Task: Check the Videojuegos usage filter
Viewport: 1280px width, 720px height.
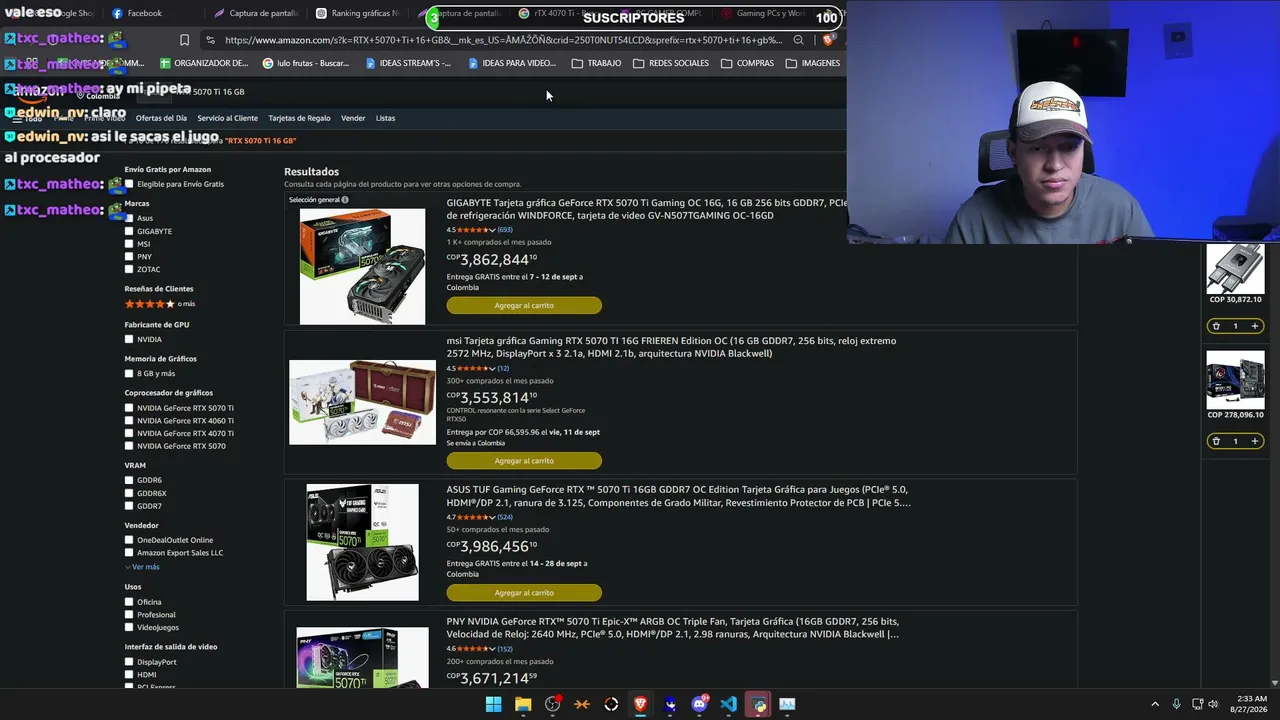Action: tap(129, 627)
